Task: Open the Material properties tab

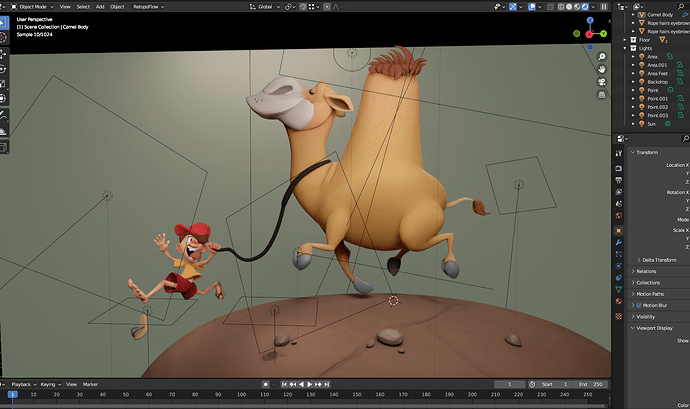Action: click(619, 301)
